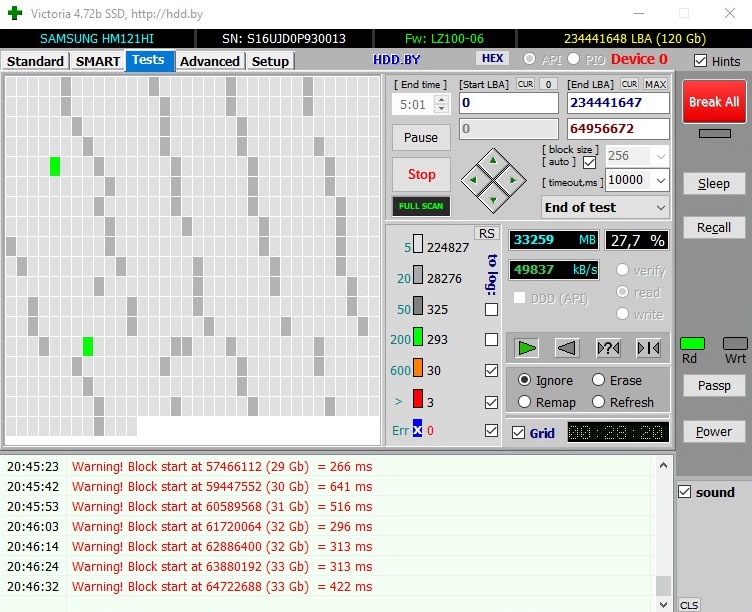
Task: Click the End LBA field showing 234441647
Action: point(618,103)
